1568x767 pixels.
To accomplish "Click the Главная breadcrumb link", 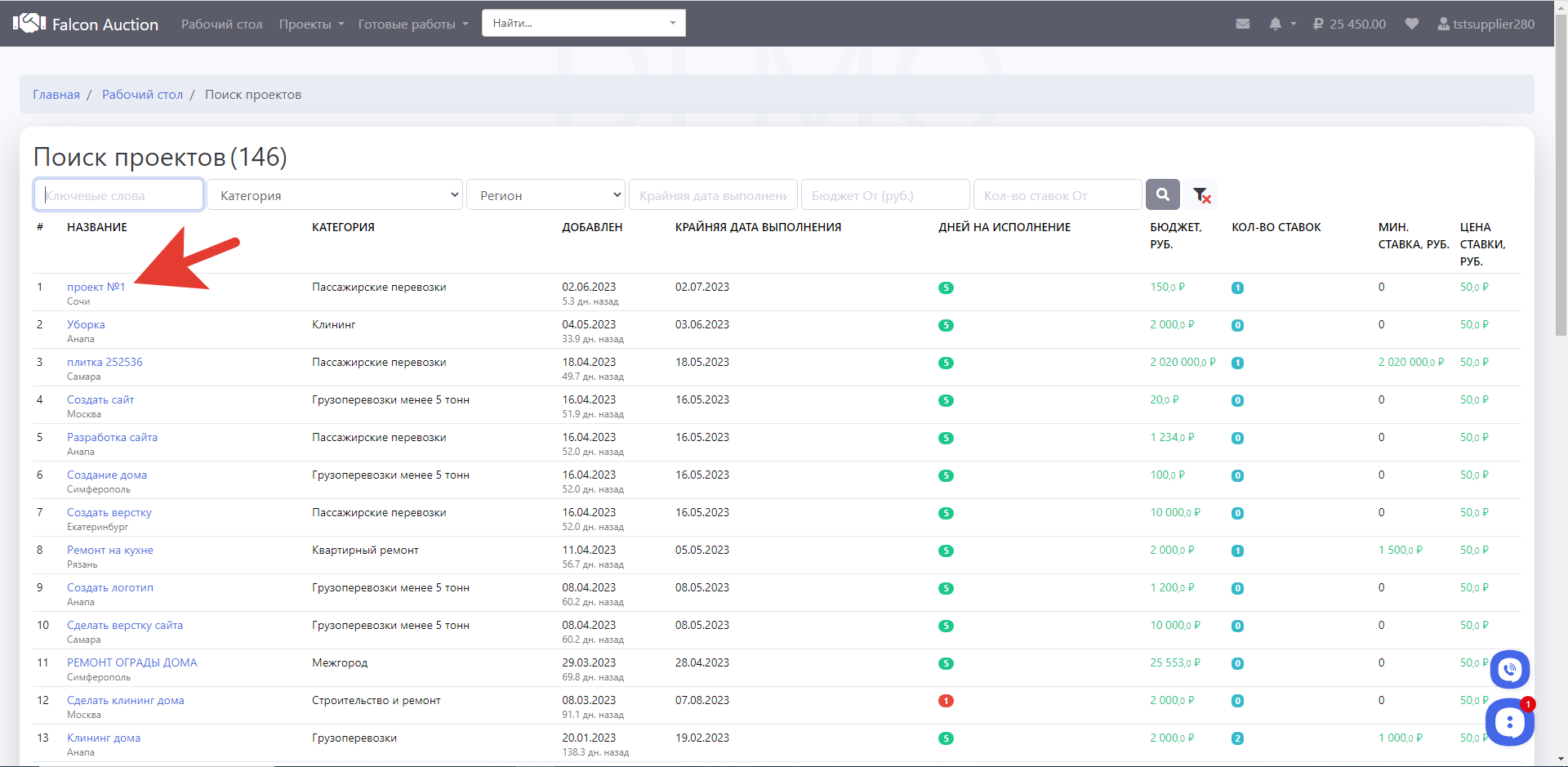I will 56,95.
